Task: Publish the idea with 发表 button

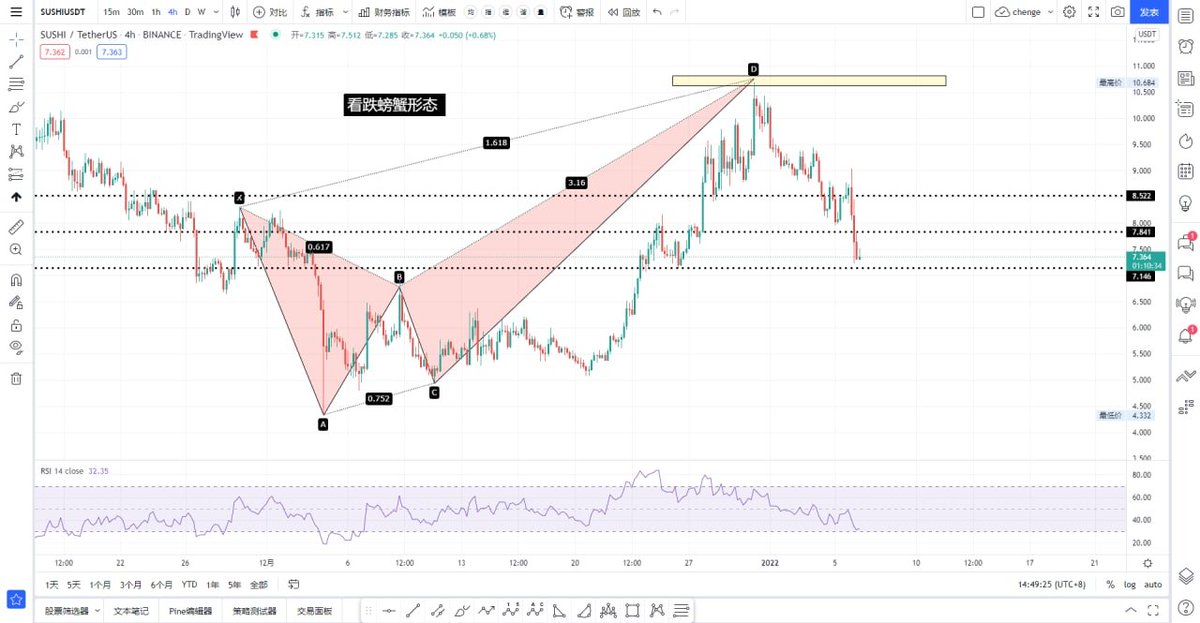Action: point(1150,12)
